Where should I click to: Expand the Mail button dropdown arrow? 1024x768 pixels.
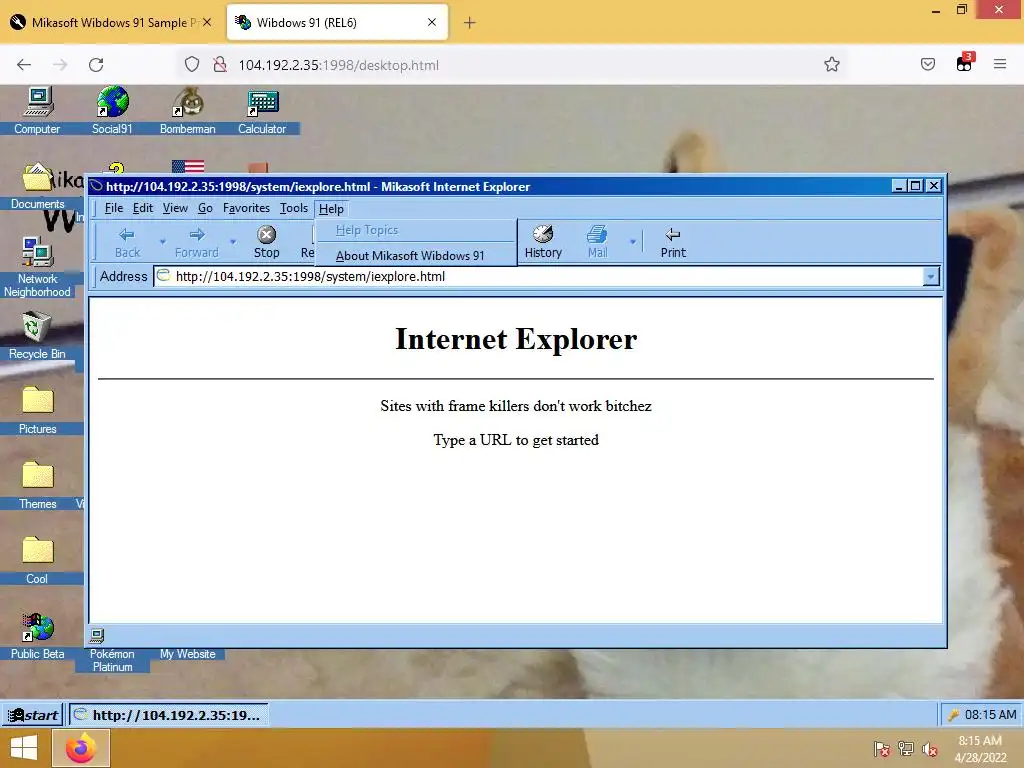click(x=632, y=242)
